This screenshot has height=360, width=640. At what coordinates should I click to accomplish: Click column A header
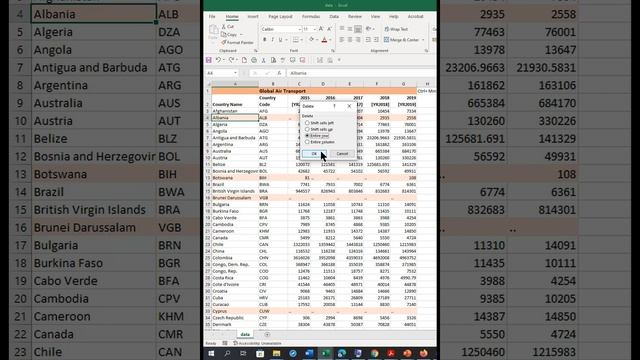(x=235, y=84)
